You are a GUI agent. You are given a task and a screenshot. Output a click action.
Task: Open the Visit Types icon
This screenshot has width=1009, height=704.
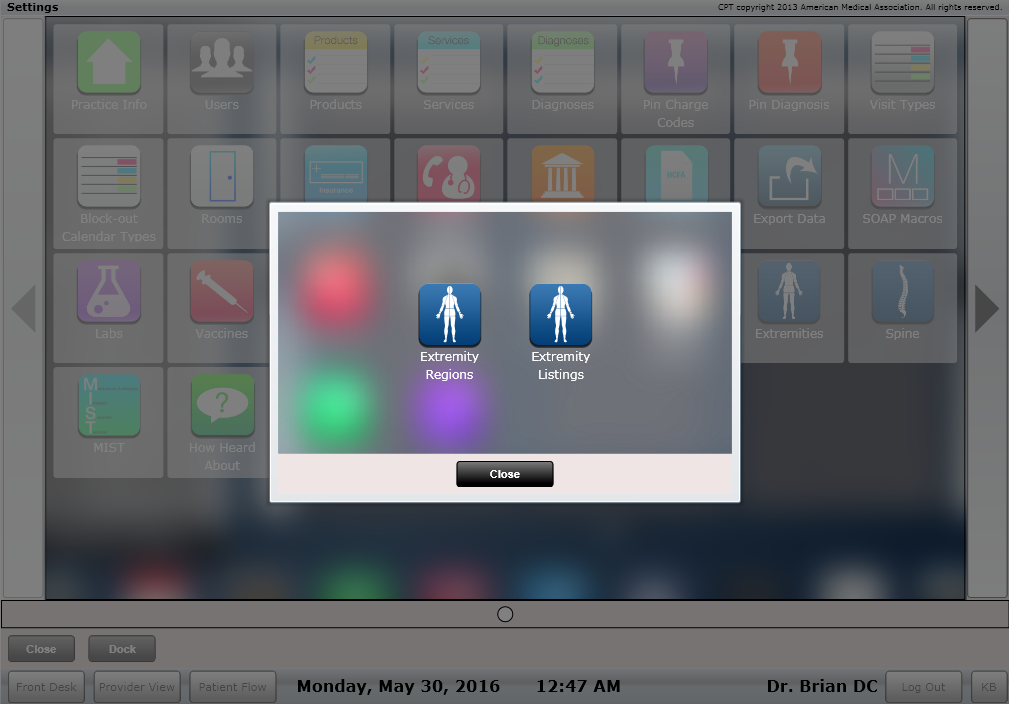(x=902, y=63)
